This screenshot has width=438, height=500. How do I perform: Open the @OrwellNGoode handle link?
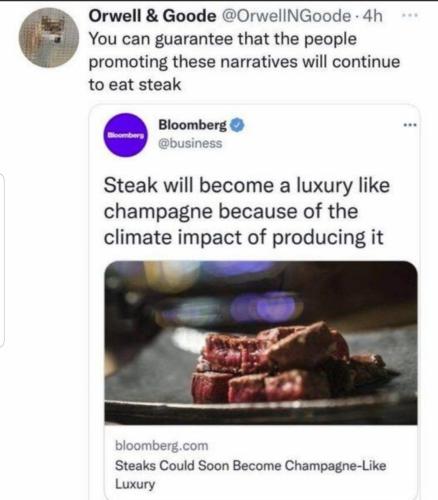(286, 16)
